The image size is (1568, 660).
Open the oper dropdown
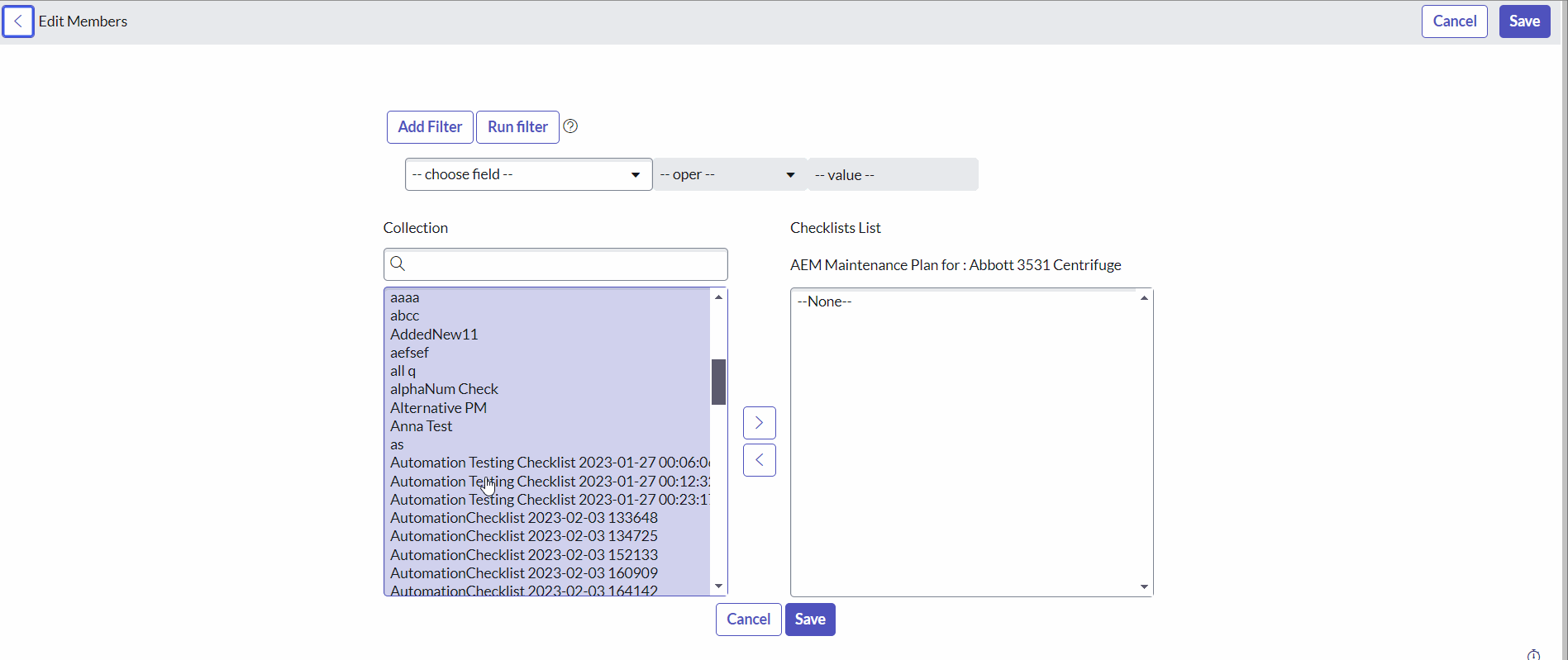[729, 174]
